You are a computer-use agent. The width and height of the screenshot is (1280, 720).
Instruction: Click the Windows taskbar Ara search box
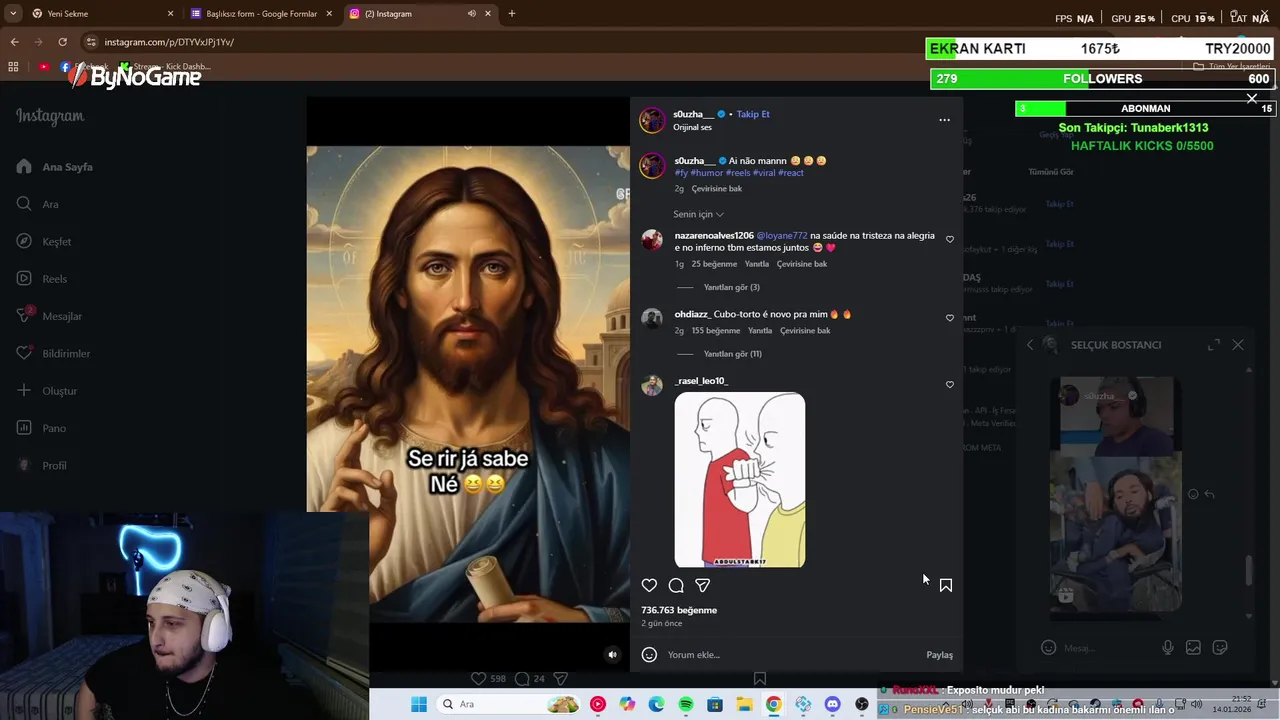[510, 704]
